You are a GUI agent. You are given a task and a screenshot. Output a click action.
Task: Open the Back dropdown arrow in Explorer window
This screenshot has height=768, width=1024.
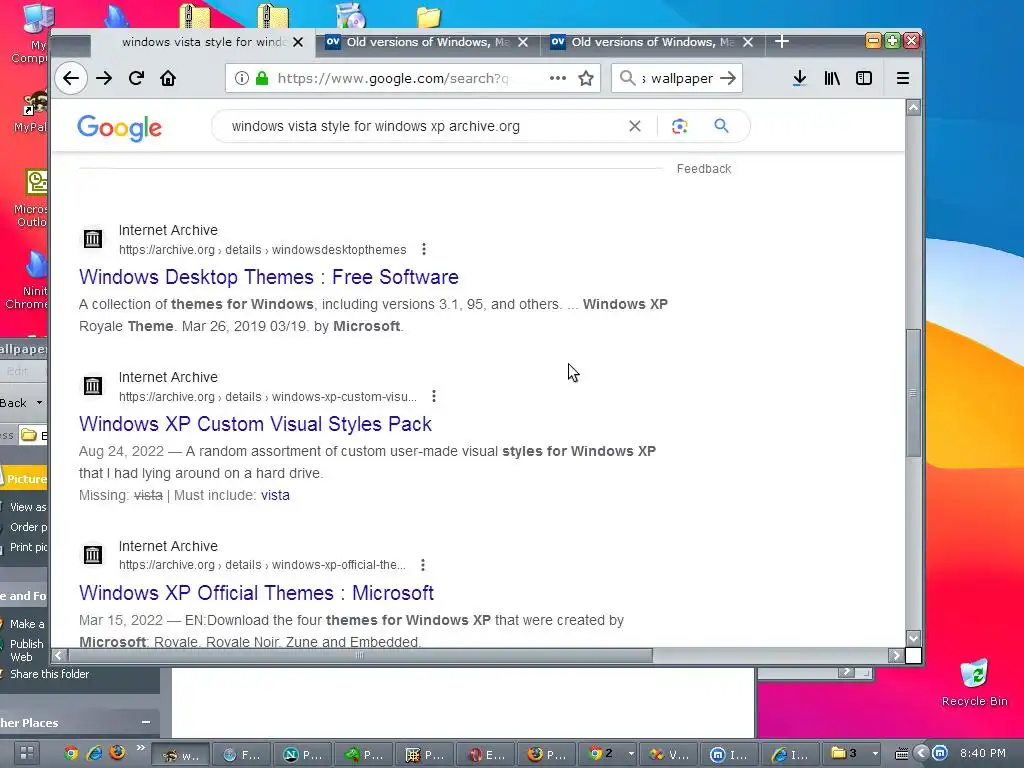pos(39,403)
